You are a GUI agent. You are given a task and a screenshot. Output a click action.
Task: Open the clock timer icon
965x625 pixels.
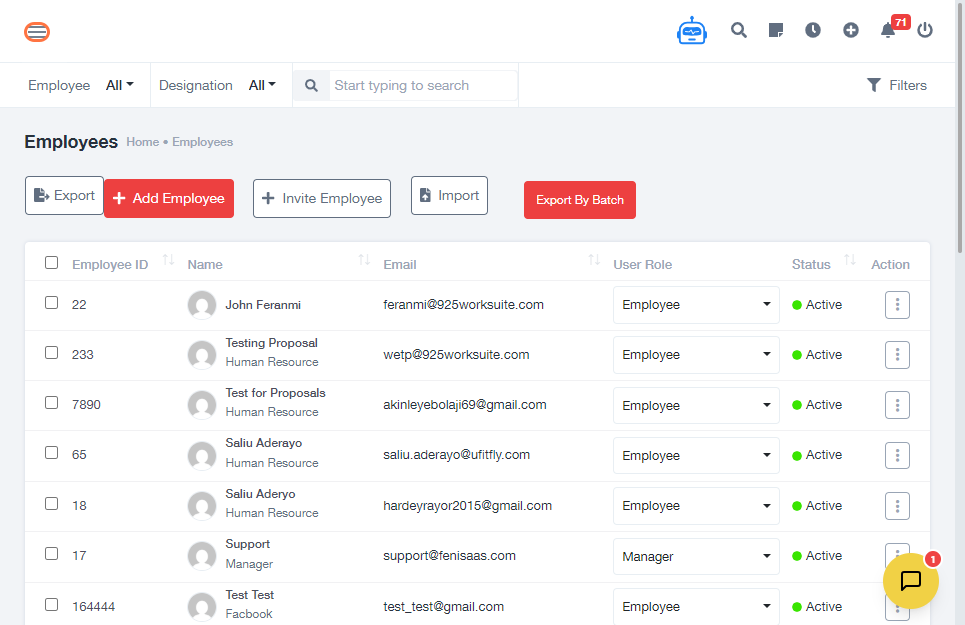(813, 30)
